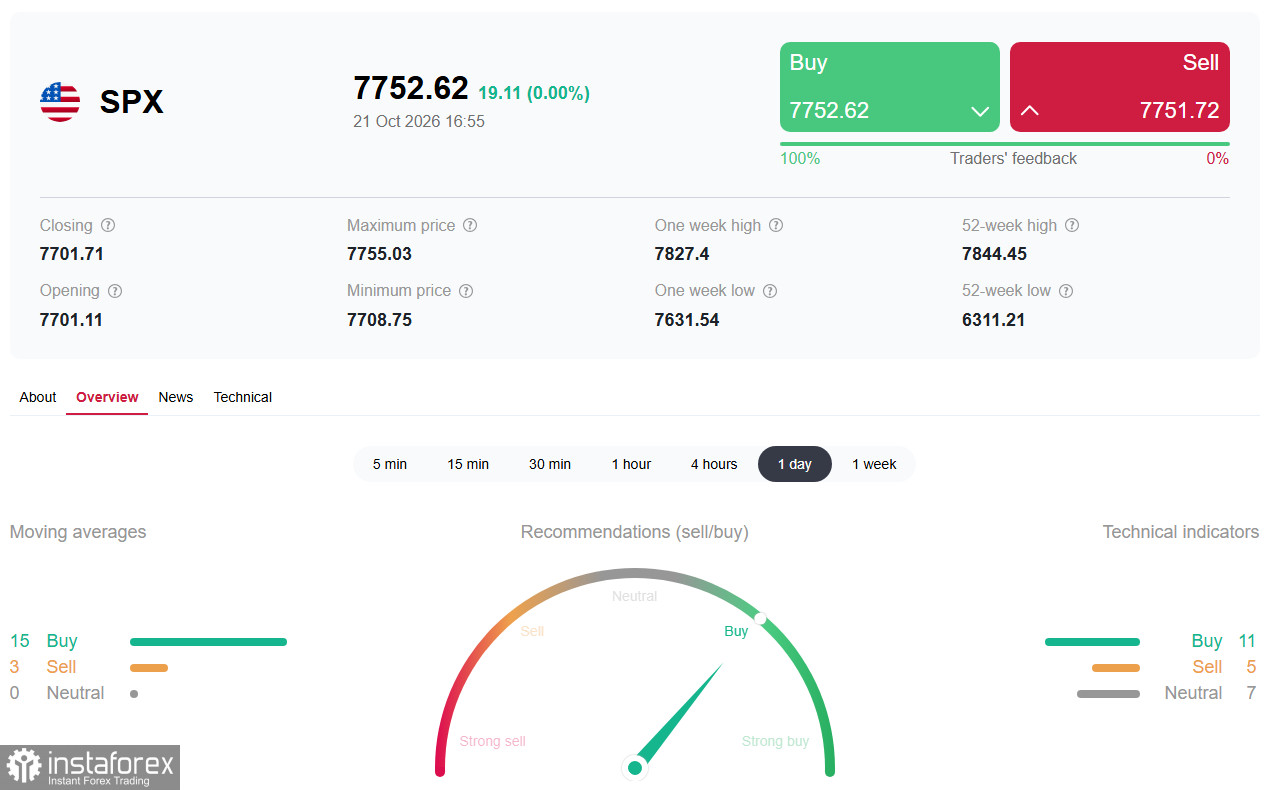This screenshot has height=790, width=1270.
Task: Open the Closing help question-mark icon
Action: click(x=108, y=226)
